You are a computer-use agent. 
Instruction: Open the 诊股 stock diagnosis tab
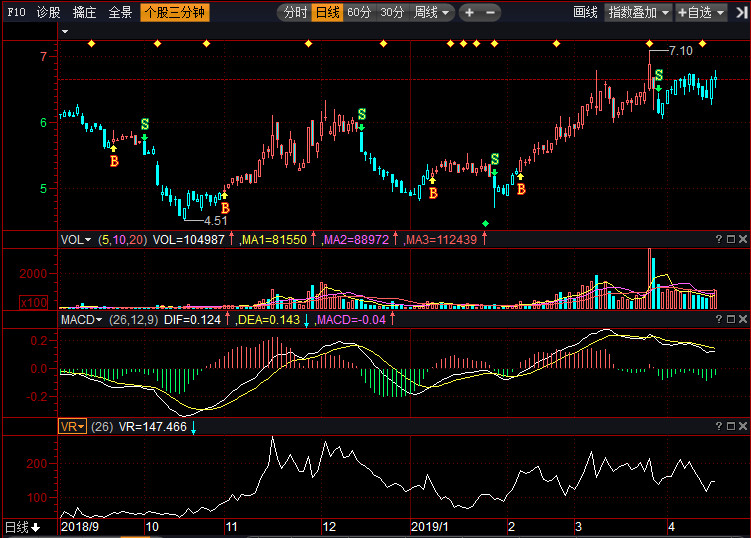click(x=48, y=13)
